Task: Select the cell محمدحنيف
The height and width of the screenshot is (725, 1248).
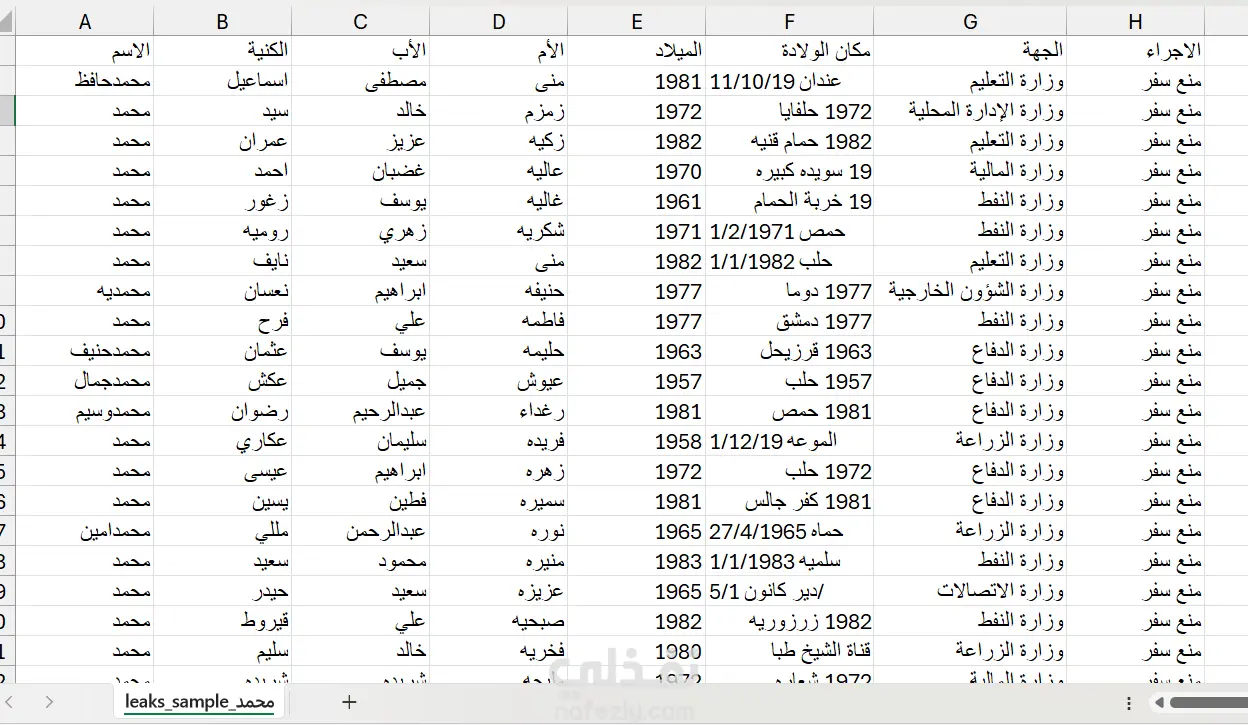Action: click(x=85, y=351)
